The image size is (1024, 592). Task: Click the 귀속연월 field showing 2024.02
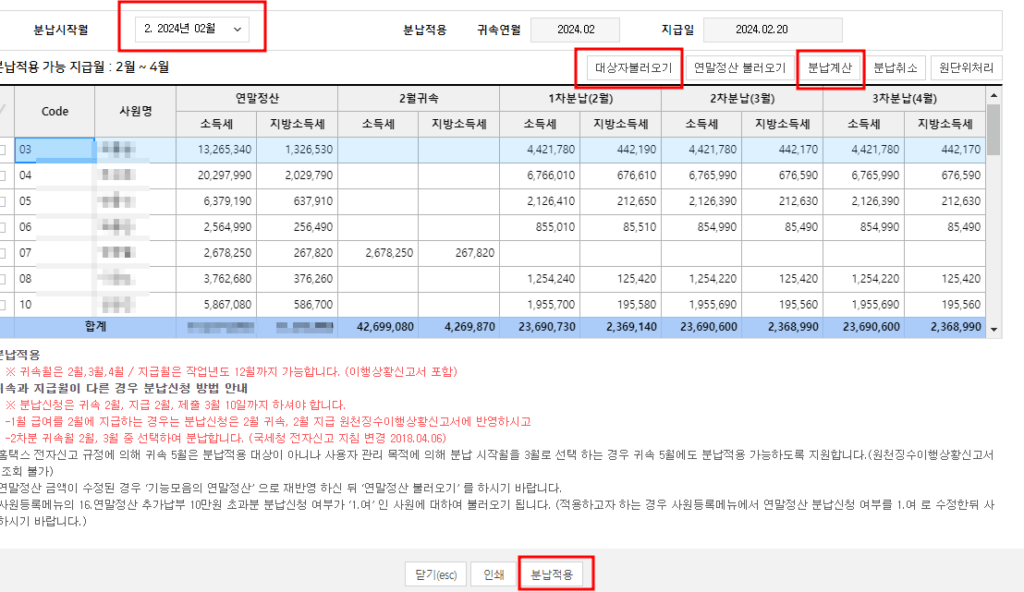tap(574, 30)
